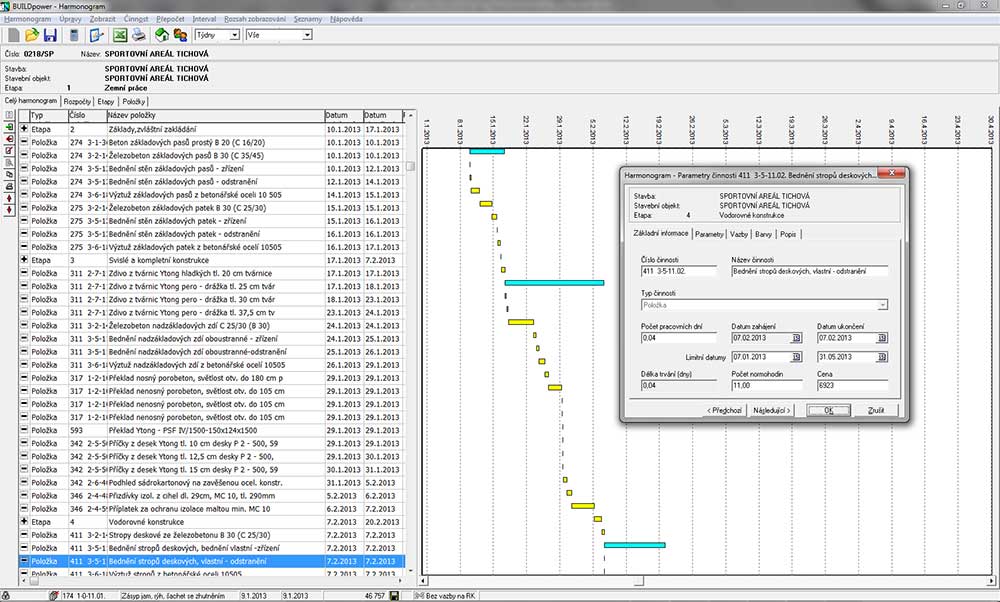The image size is (1000, 602).
Task: Click the red up arrow icon in left sidebar
Action: [x=9, y=198]
